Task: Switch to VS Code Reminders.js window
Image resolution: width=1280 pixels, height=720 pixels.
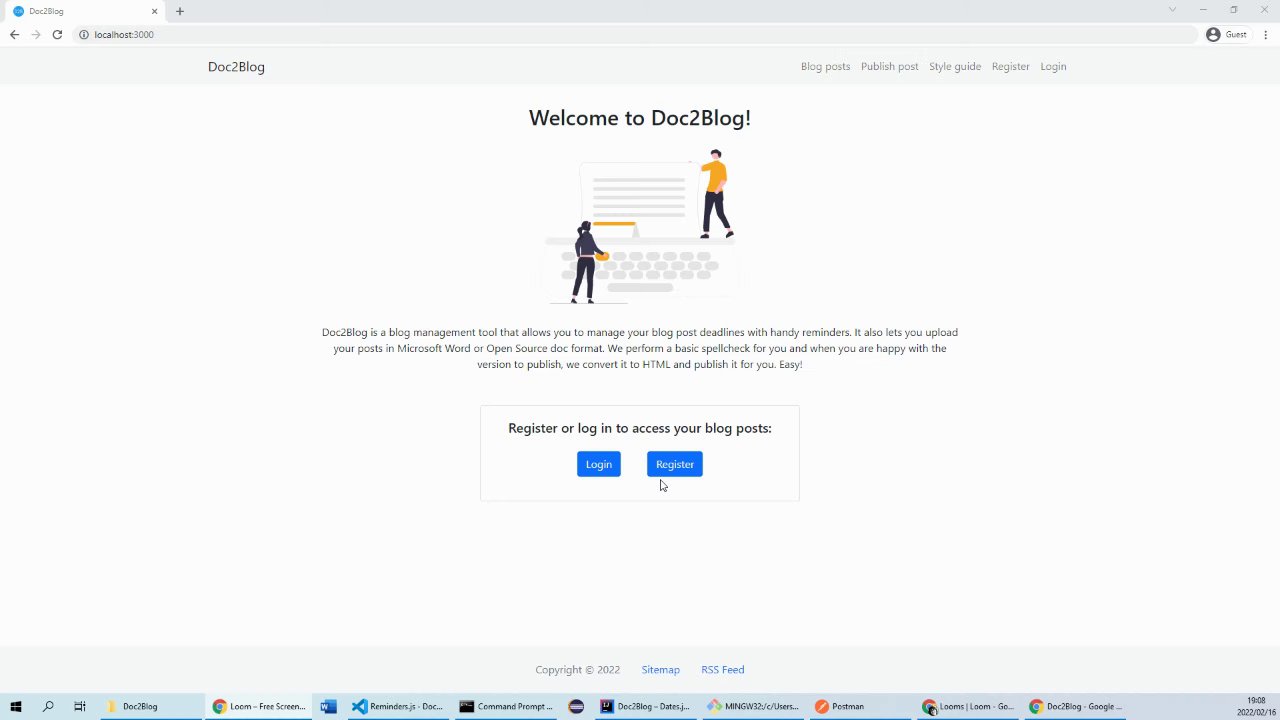Action: [x=397, y=706]
